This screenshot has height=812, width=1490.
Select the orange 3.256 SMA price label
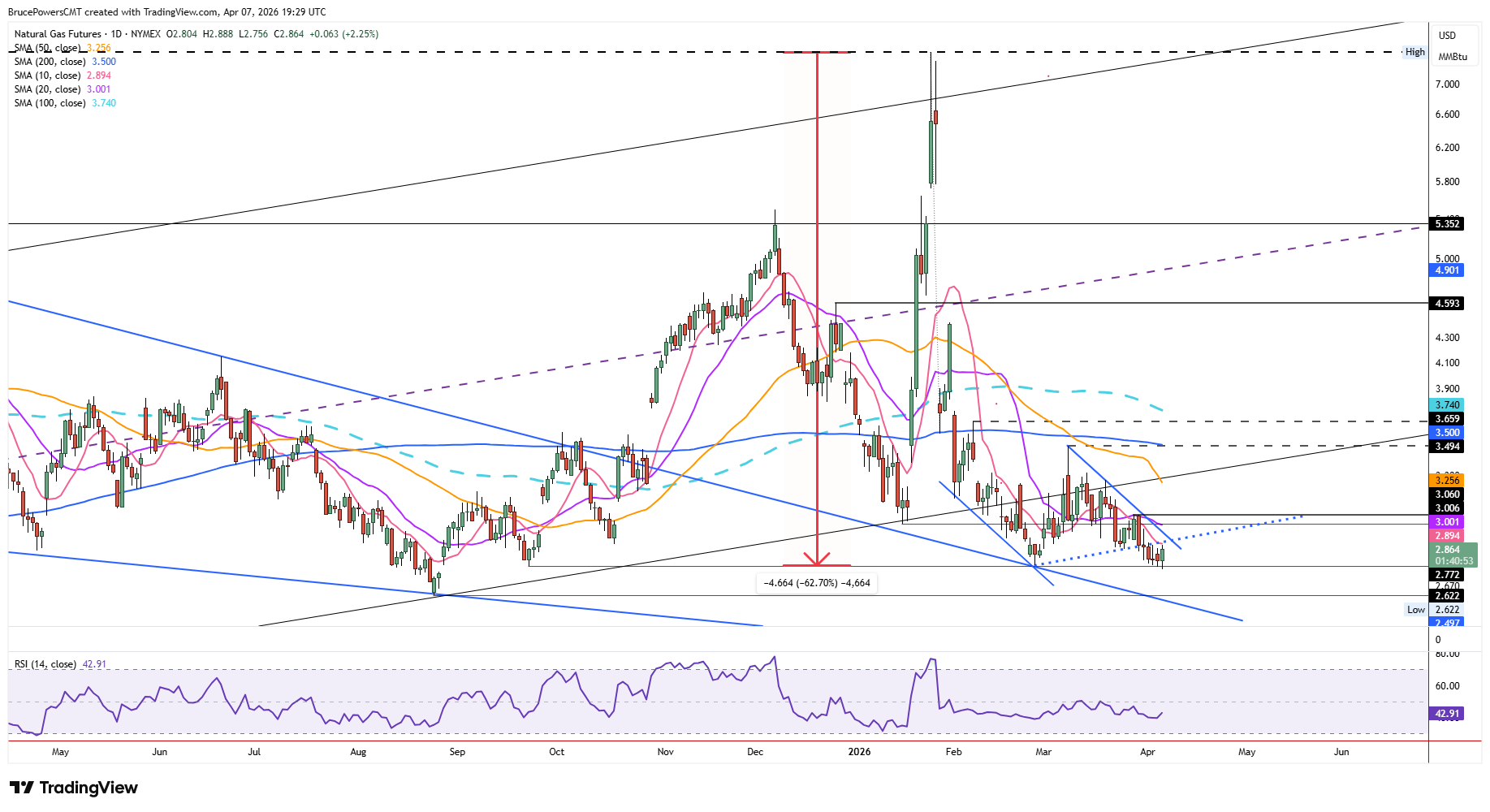pyautogui.click(x=1447, y=481)
